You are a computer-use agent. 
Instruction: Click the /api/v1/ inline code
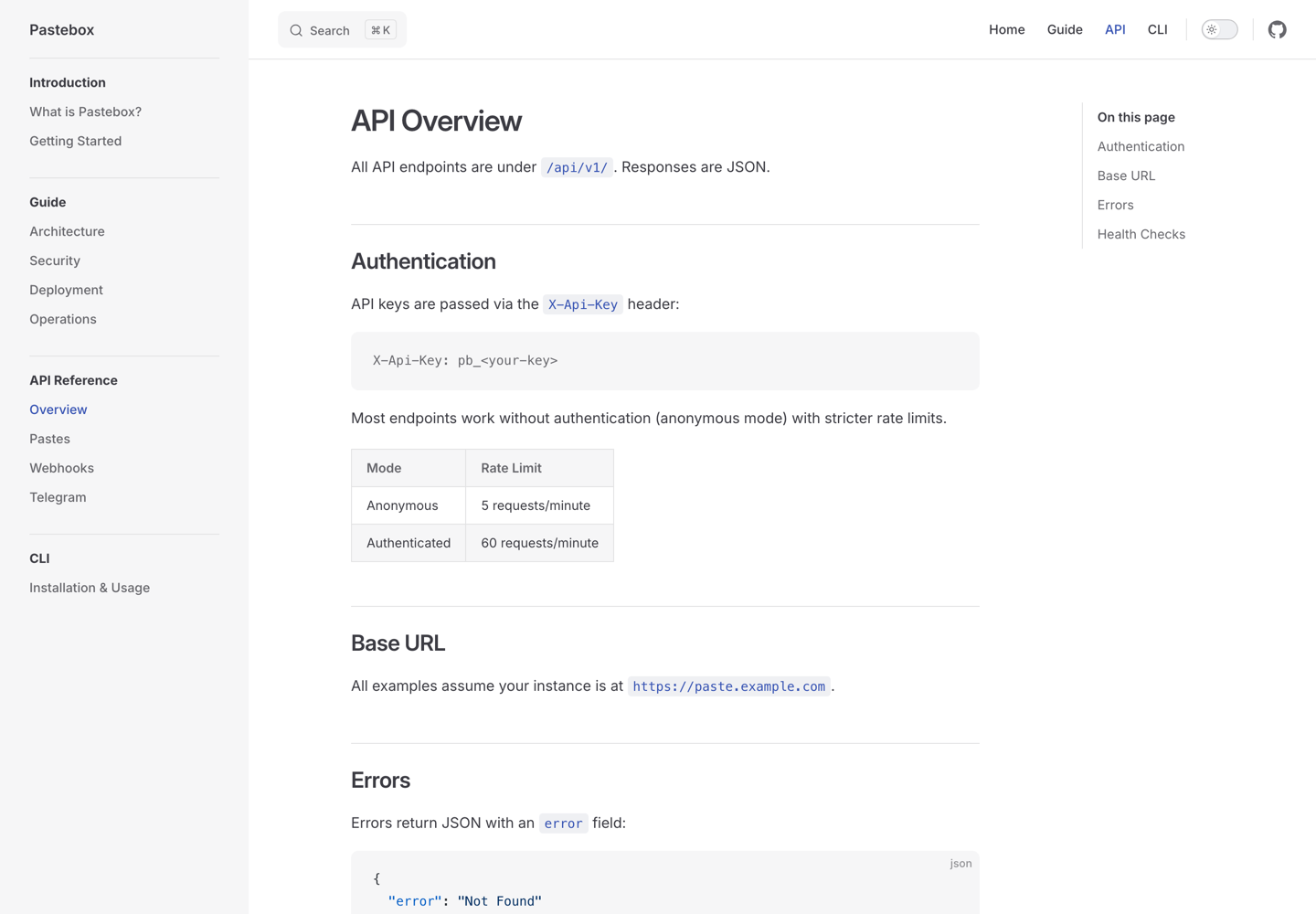pyautogui.click(x=577, y=167)
